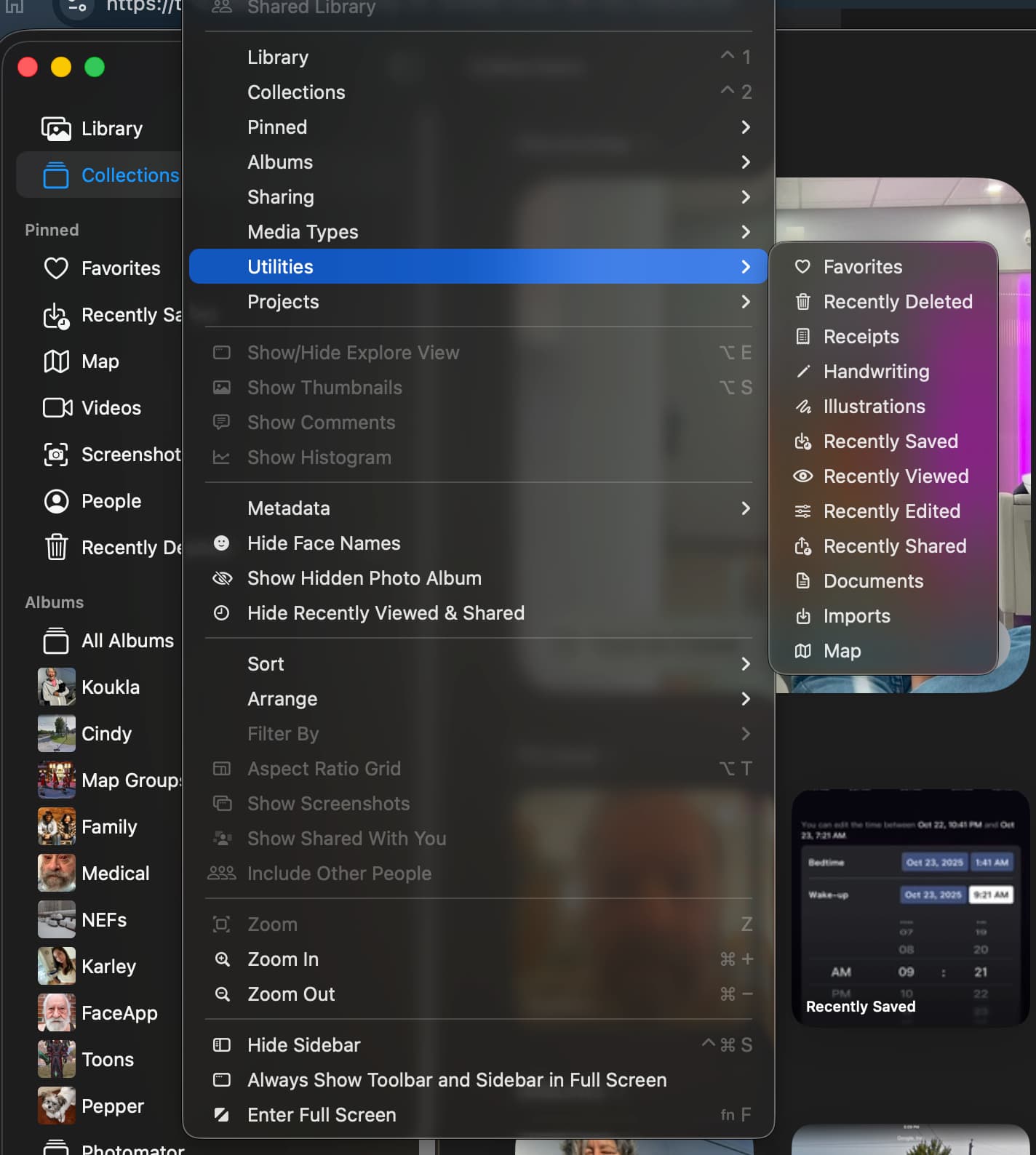The width and height of the screenshot is (1036, 1155).
Task: Select Imports in the Utilities submenu
Action: pos(856,616)
